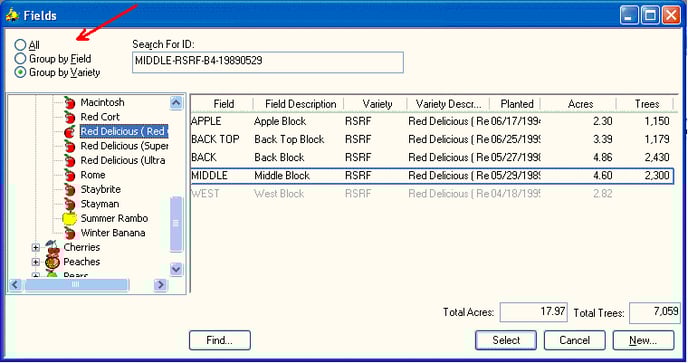Select the APPLE field row
The width and height of the screenshot is (688, 363).
(x=432, y=121)
